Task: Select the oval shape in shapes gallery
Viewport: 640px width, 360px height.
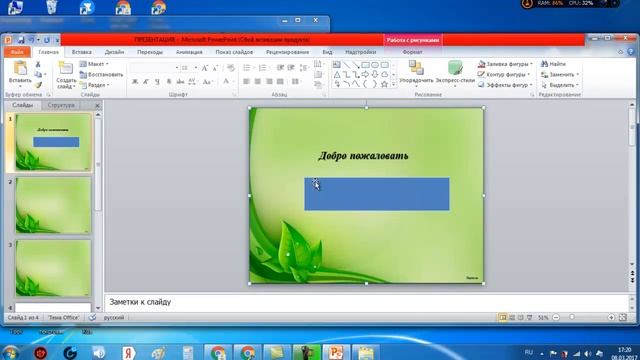Action: (x=375, y=65)
